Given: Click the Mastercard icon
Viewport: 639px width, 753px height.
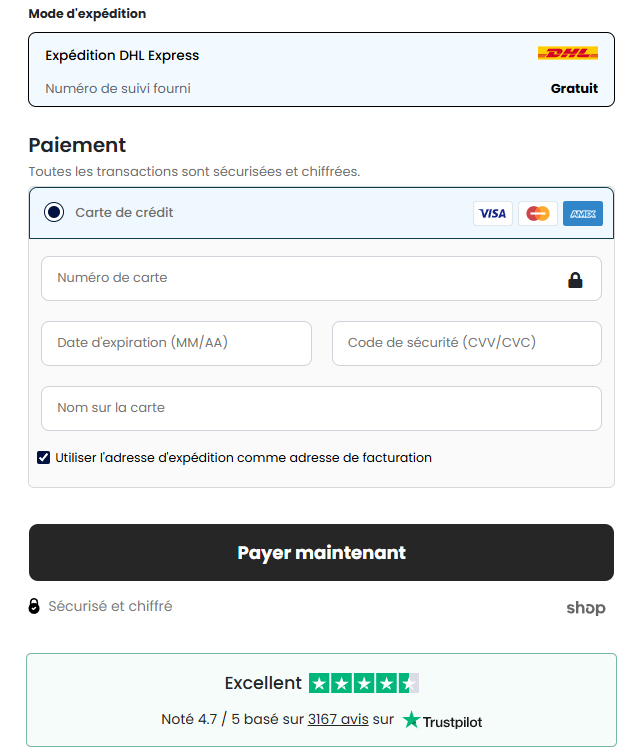Looking at the screenshot, I should click(x=538, y=213).
